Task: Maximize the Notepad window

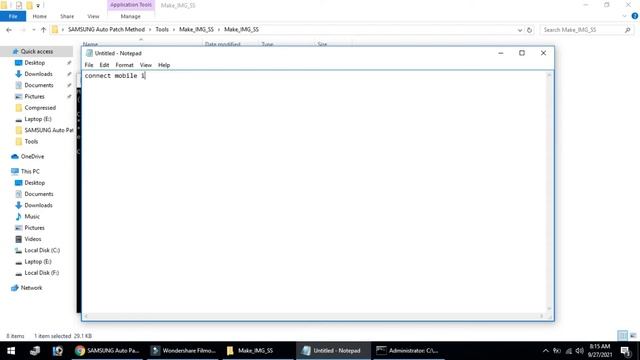Action: (x=522, y=53)
